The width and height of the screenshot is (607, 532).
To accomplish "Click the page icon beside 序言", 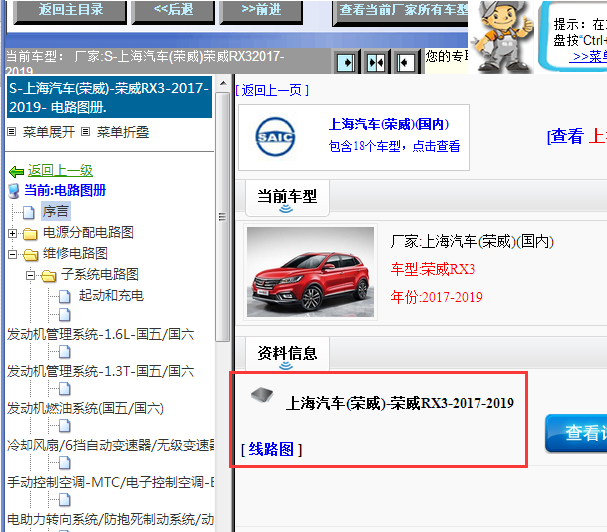I will 28,212.
